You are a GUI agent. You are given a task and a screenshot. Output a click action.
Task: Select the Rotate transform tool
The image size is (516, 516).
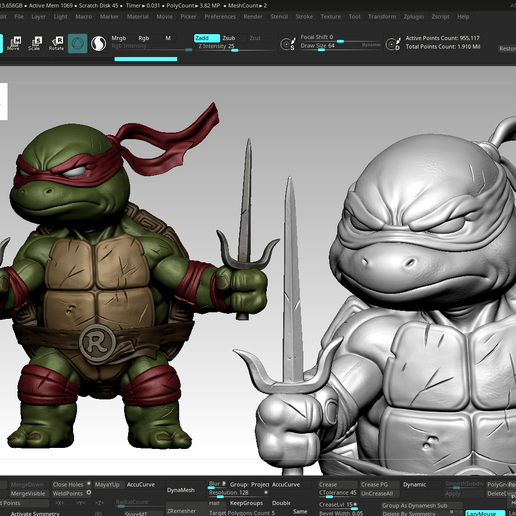(x=56, y=43)
